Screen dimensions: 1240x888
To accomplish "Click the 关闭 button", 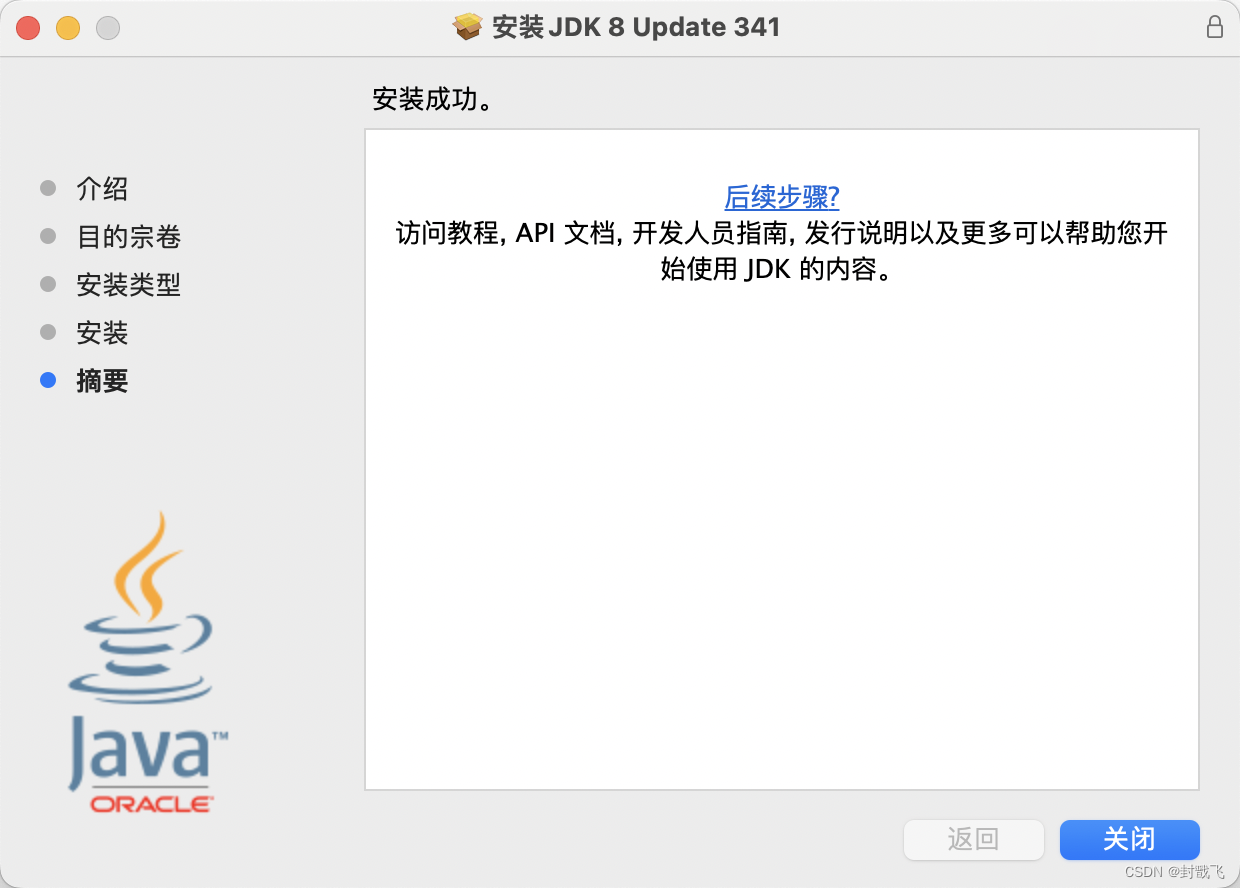I will [x=1129, y=839].
